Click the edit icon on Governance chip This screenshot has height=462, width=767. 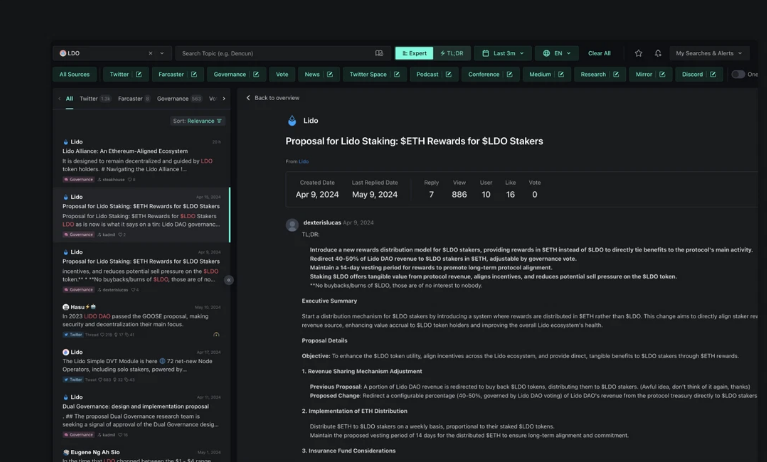pyautogui.click(x=256, y=74)
